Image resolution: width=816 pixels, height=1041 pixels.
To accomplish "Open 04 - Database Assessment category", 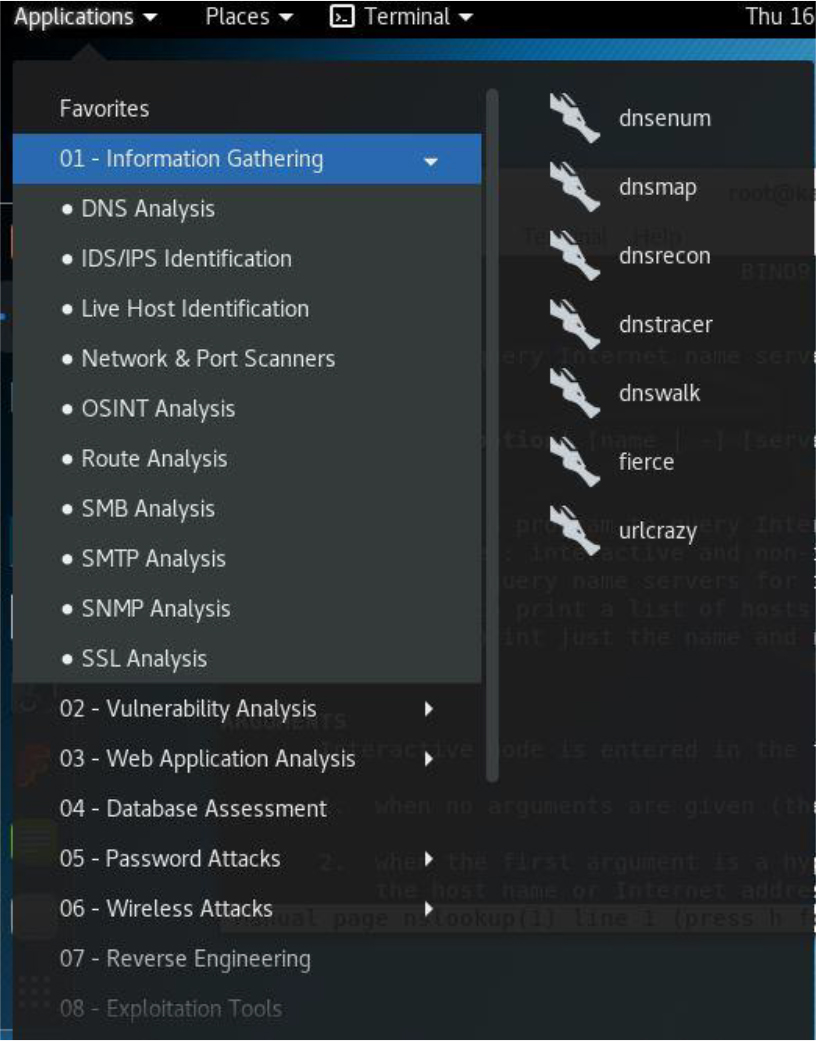I will click(x=193, y=809).
